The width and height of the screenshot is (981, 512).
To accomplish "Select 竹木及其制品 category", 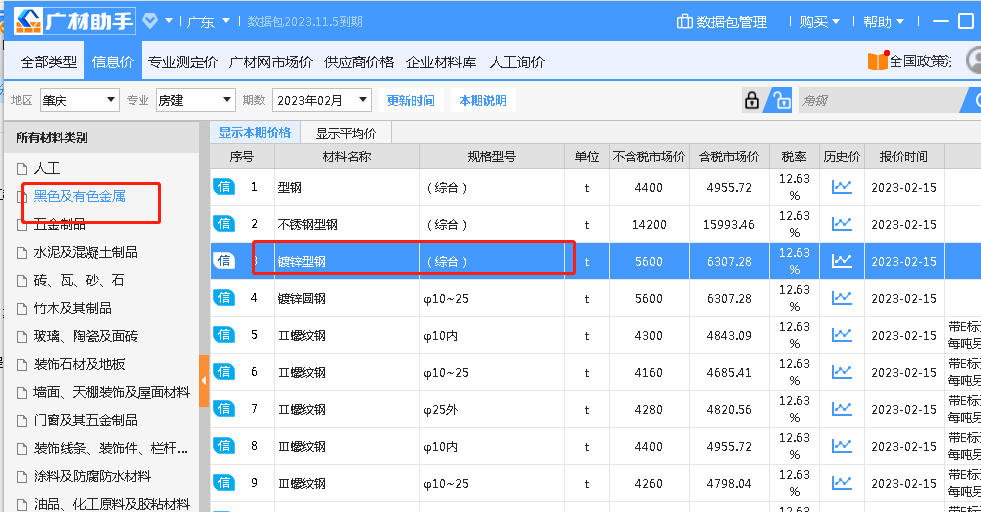I will click(x=73, y=308).
